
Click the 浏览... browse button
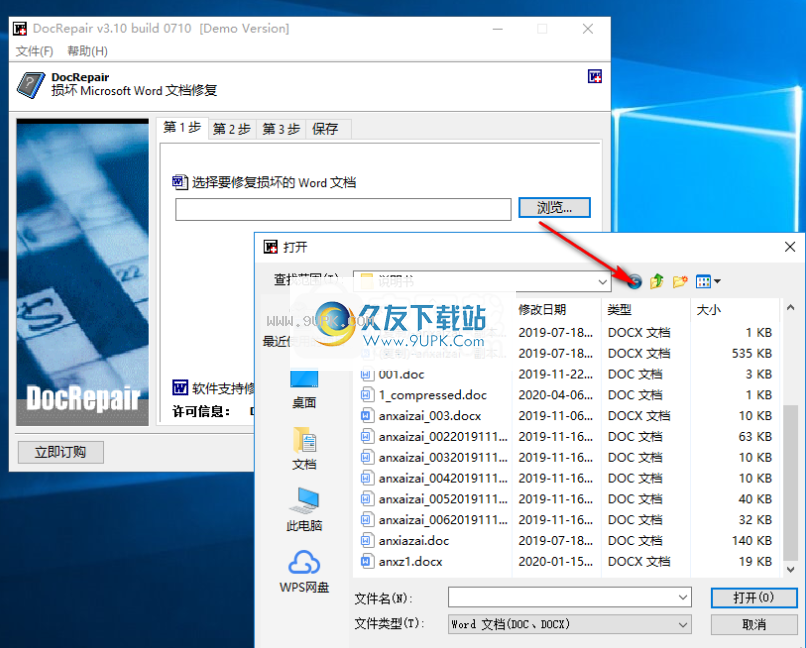[554, 208]
